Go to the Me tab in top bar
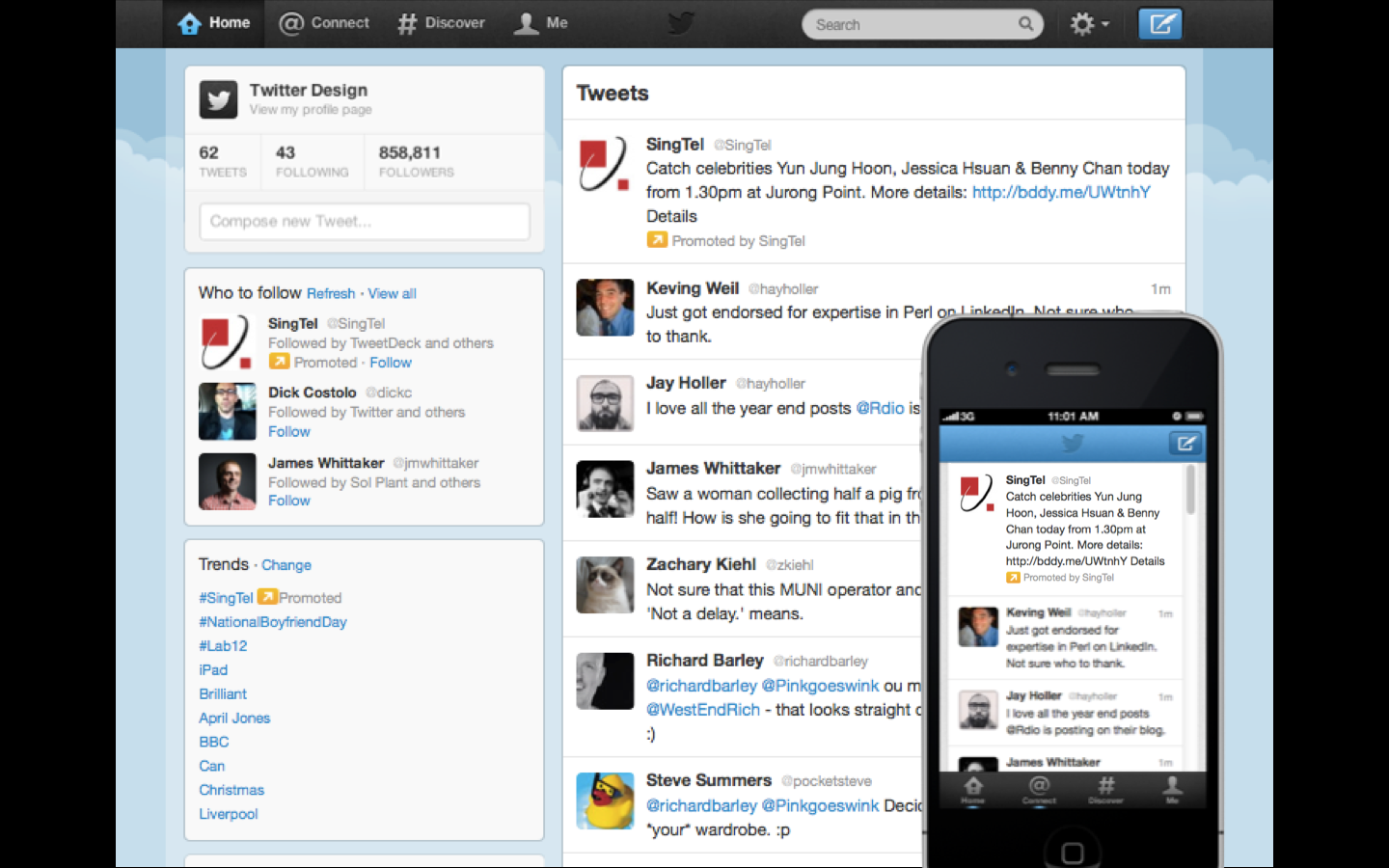Viewport: 1389px width, 868px height. [541, 23]
